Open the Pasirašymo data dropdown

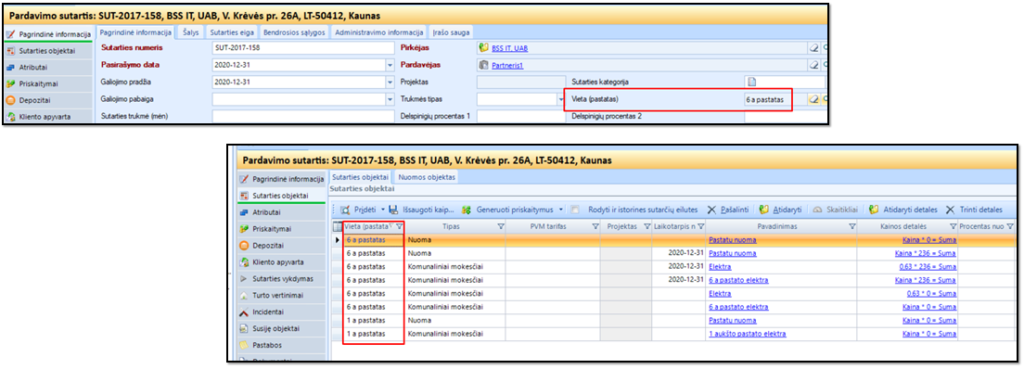pyautogui.click(x=390, y=65)
